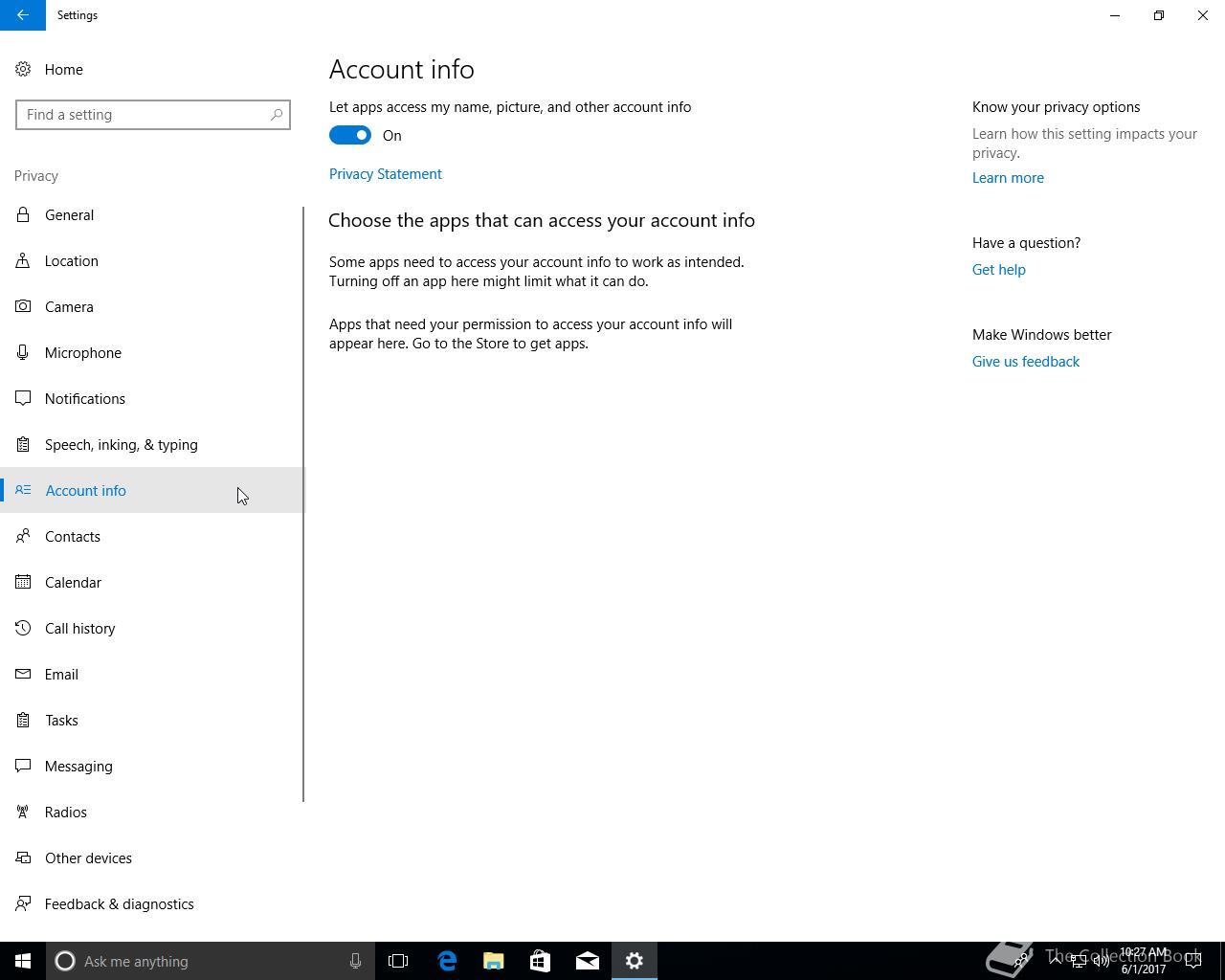This screenshot has width=1225, height=980.
Task: Open Feedback & diagnostics settings
Action: [x=153, y=904]
